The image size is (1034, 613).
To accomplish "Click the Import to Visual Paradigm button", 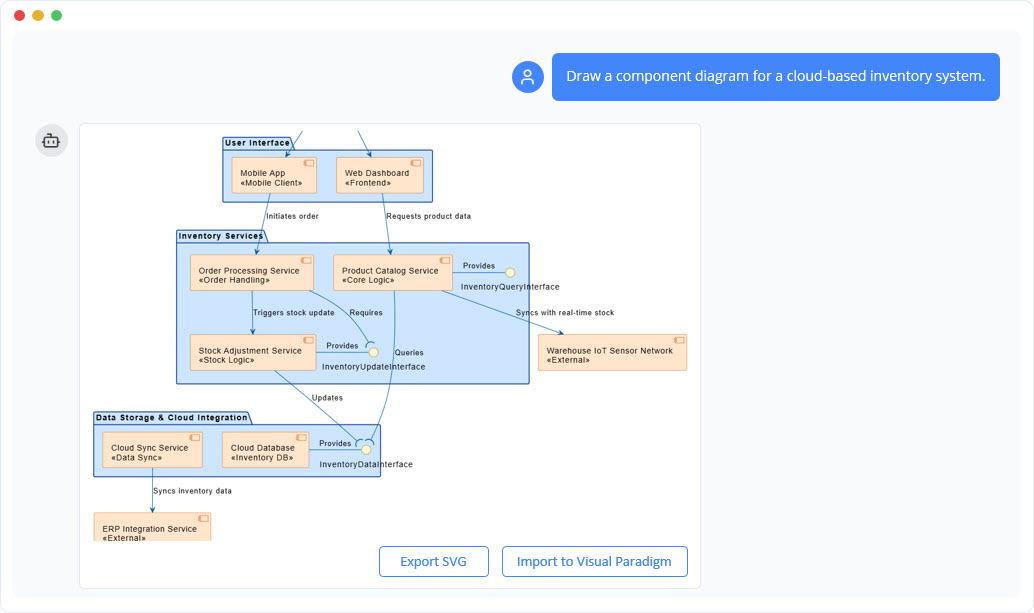I will (x=594, y=561).
